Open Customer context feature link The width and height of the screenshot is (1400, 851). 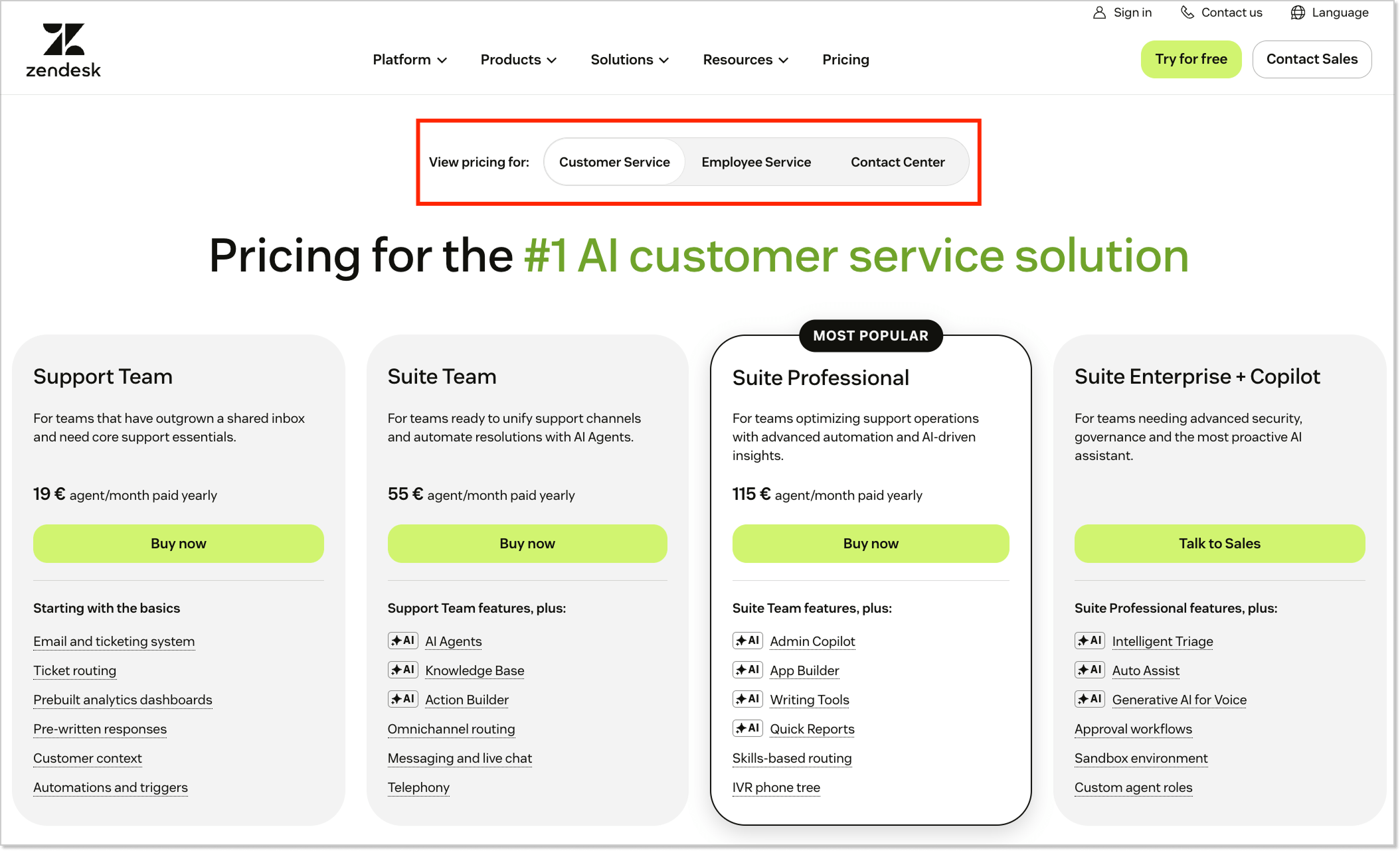(x=88, y=758)
